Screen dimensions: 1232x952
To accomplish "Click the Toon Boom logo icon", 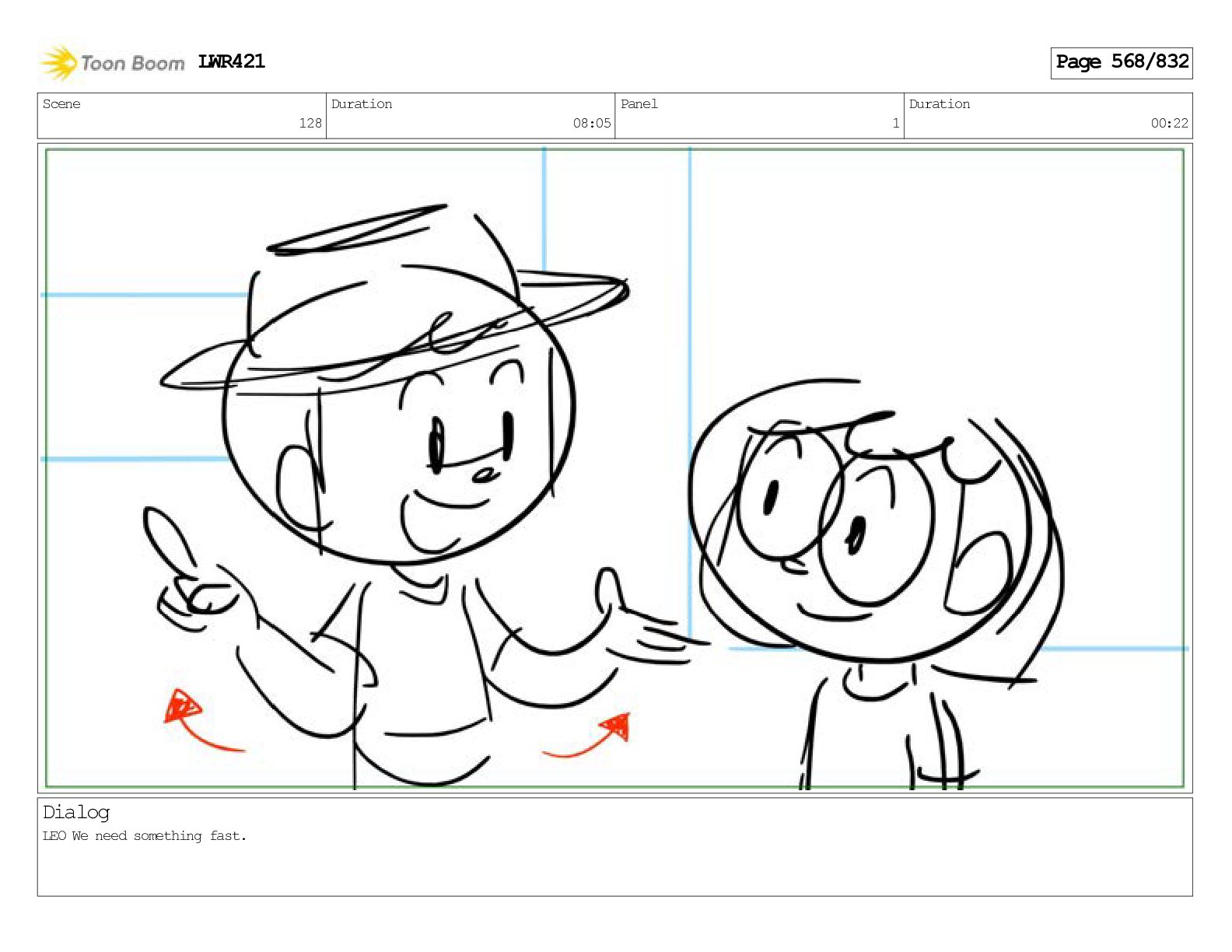I will point(58,63).
